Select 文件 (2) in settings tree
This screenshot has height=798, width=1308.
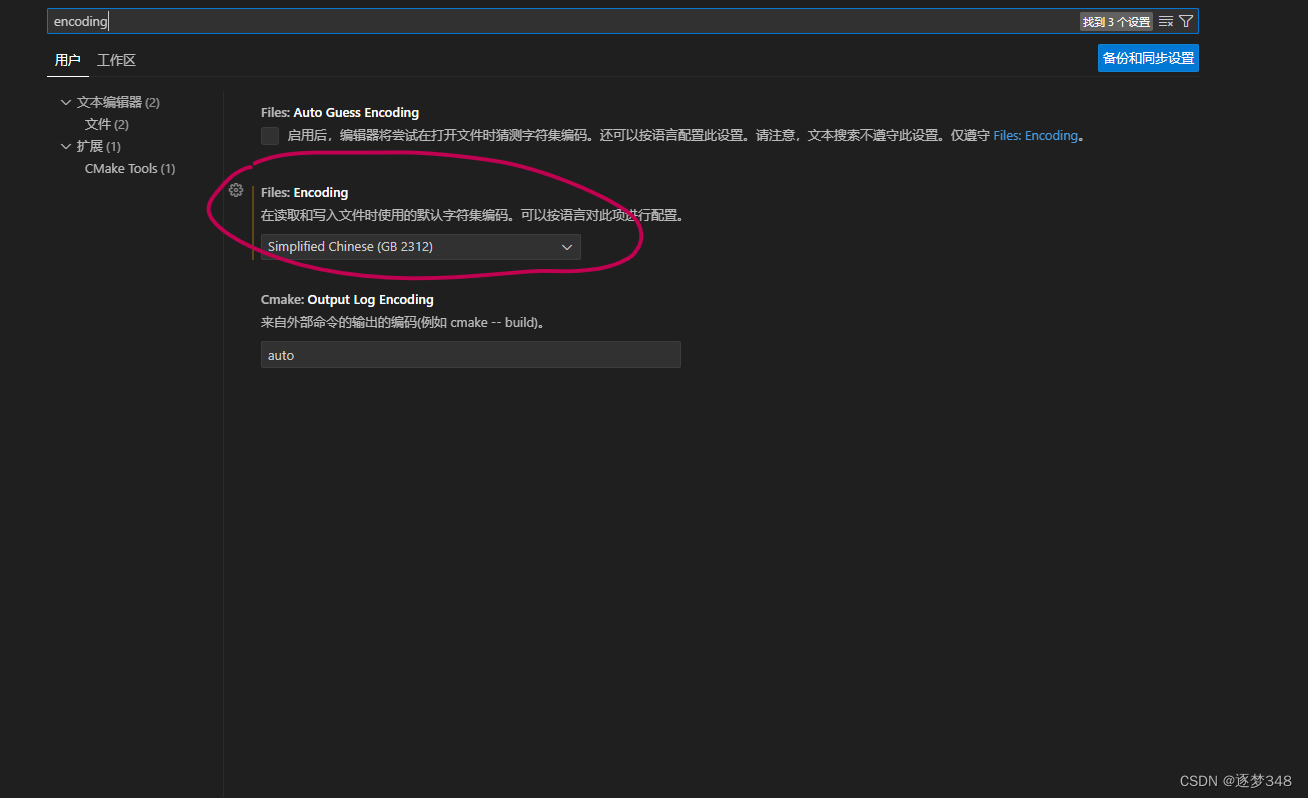(x=107, y=124)
